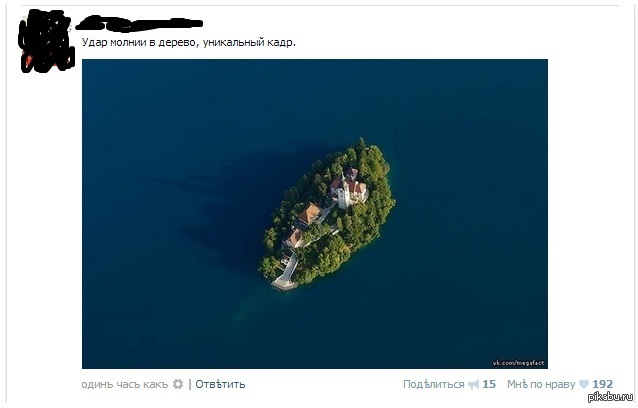Click the blacked-out author name

pyautogui.click(x=139, y=23)
